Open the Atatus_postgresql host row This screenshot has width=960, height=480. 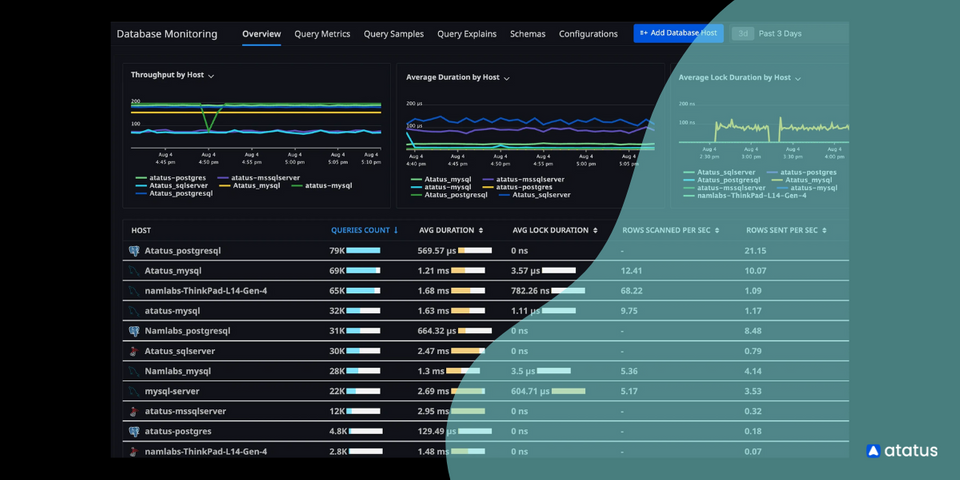(486, 250)
